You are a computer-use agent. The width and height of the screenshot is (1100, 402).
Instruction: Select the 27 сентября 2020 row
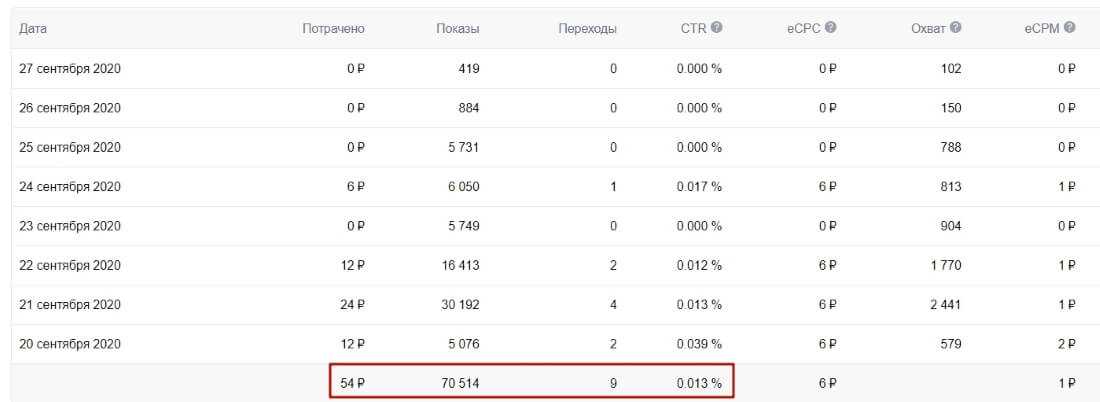tap(71, 69)
